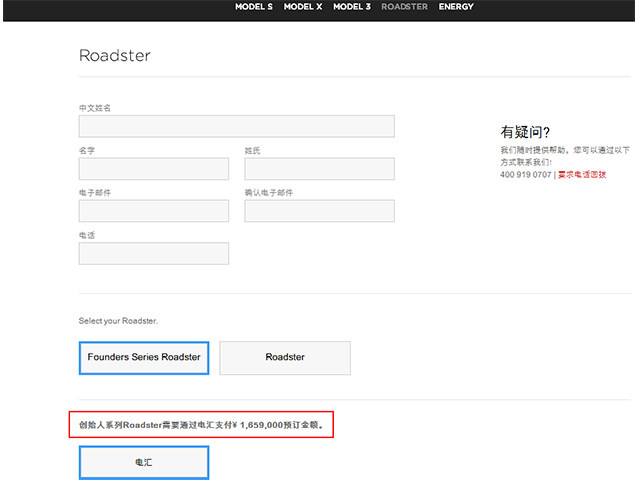Go to the Model X page

point(302,7)
